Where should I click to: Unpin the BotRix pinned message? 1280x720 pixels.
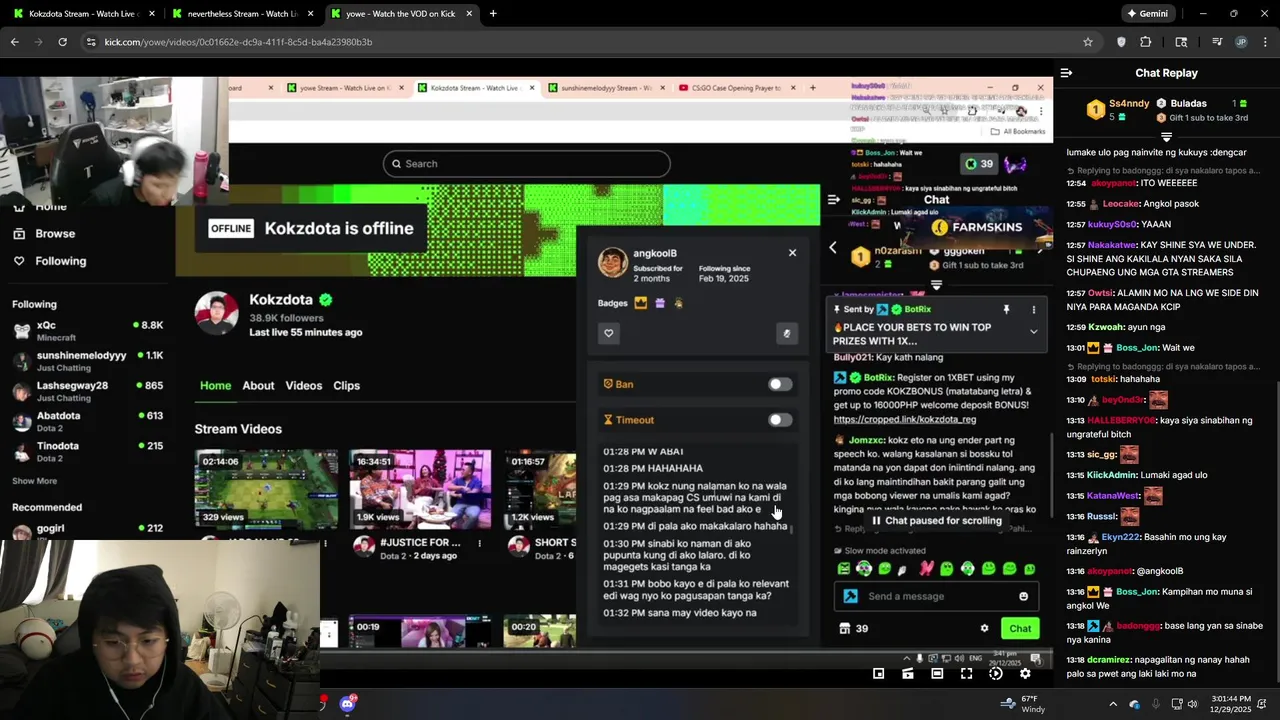[x=1006, y=310]
